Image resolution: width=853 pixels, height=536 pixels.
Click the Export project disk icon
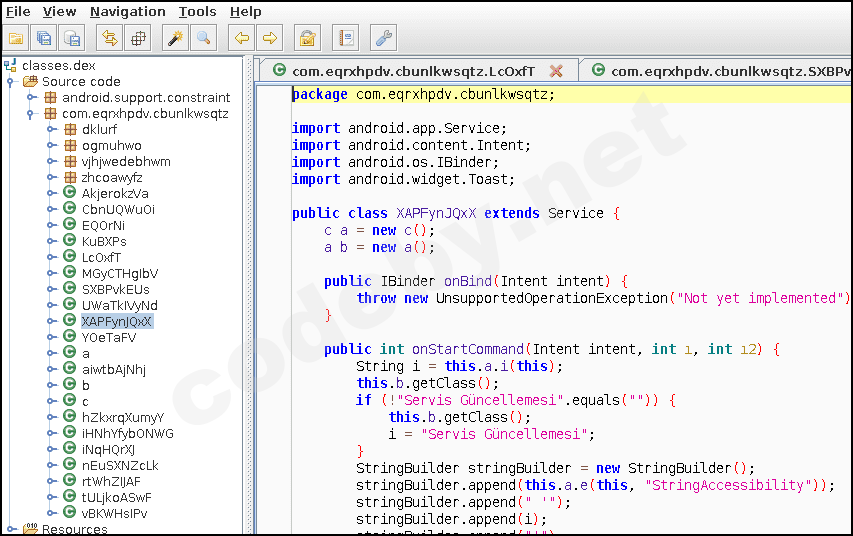click(x=72, y=39)
